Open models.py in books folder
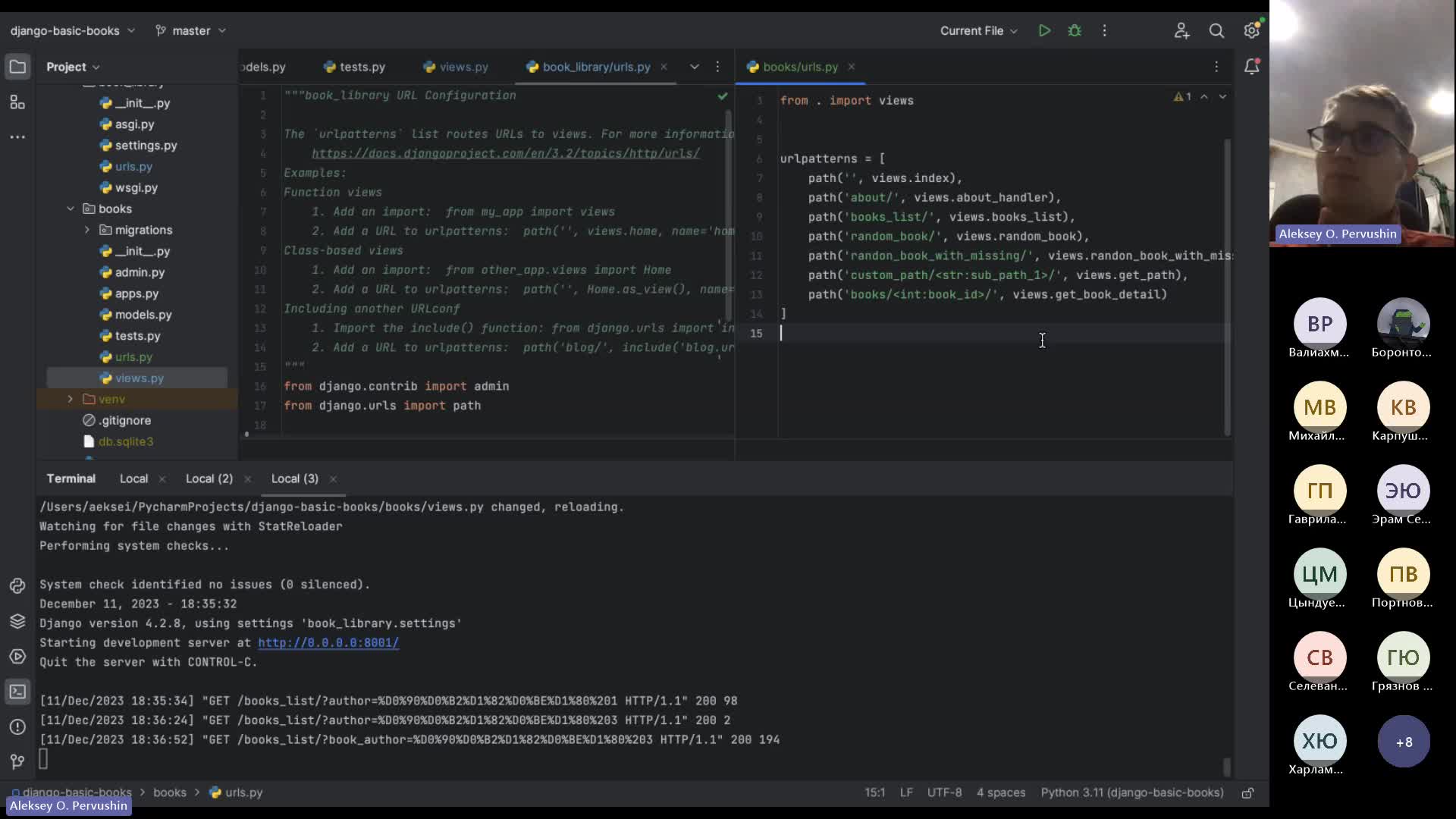This screenshot has width=1456, height=819. (x=136, y=315)
